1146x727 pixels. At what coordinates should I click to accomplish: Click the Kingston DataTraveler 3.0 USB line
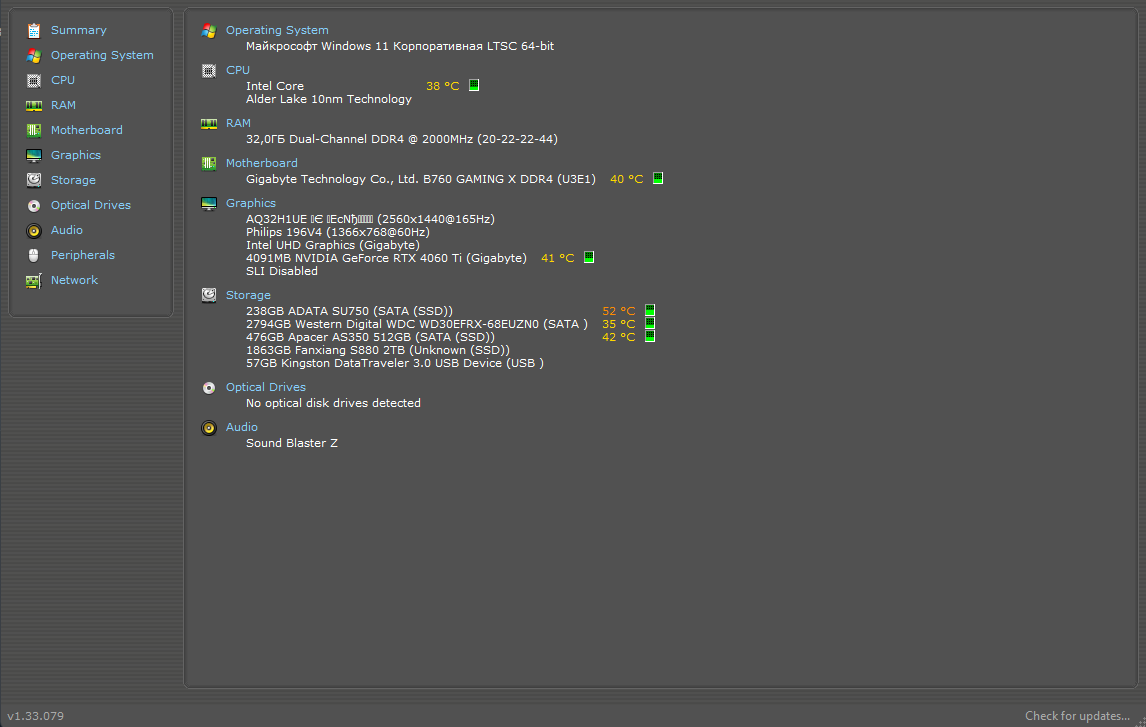pyautogui.click(x=395, y=363)
